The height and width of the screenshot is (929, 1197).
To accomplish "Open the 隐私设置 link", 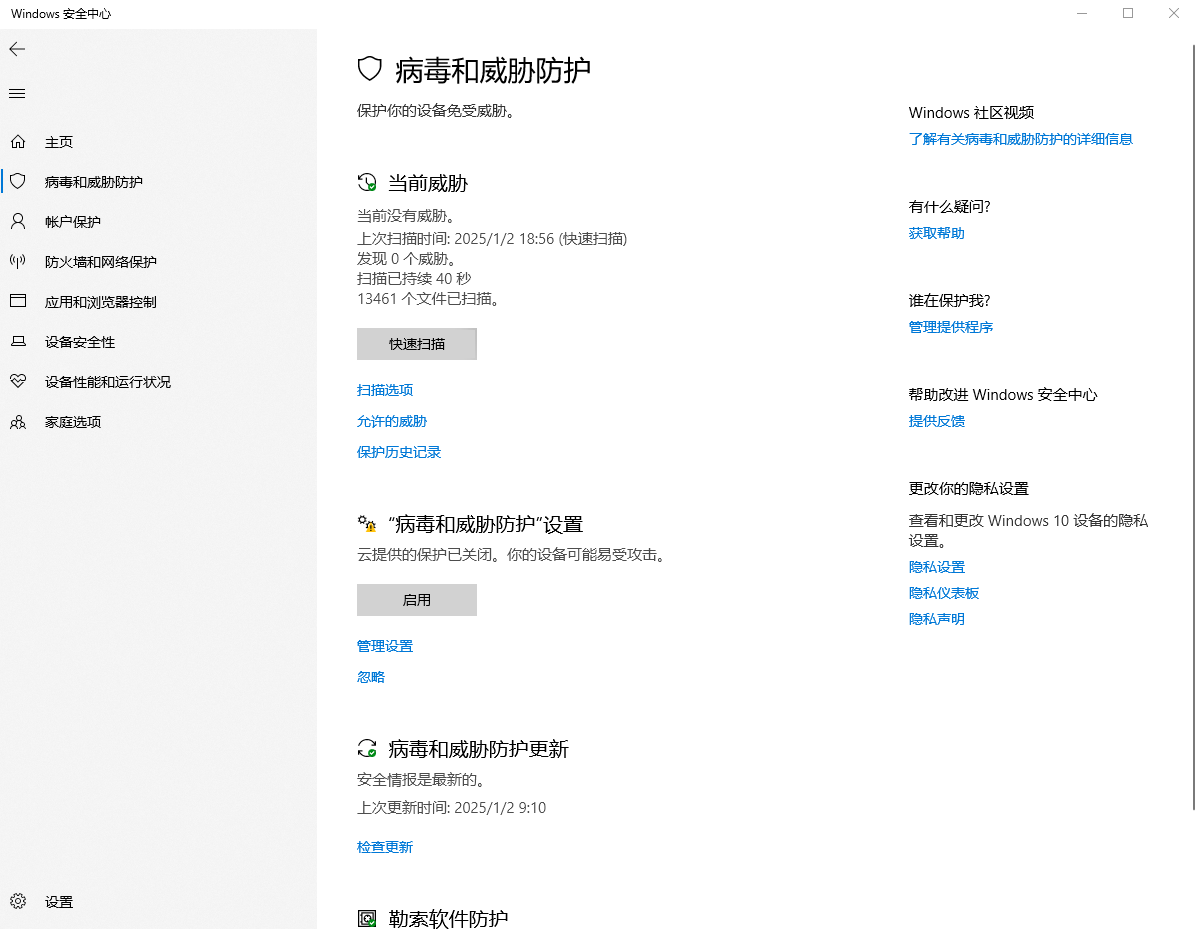I will (937, 567).
